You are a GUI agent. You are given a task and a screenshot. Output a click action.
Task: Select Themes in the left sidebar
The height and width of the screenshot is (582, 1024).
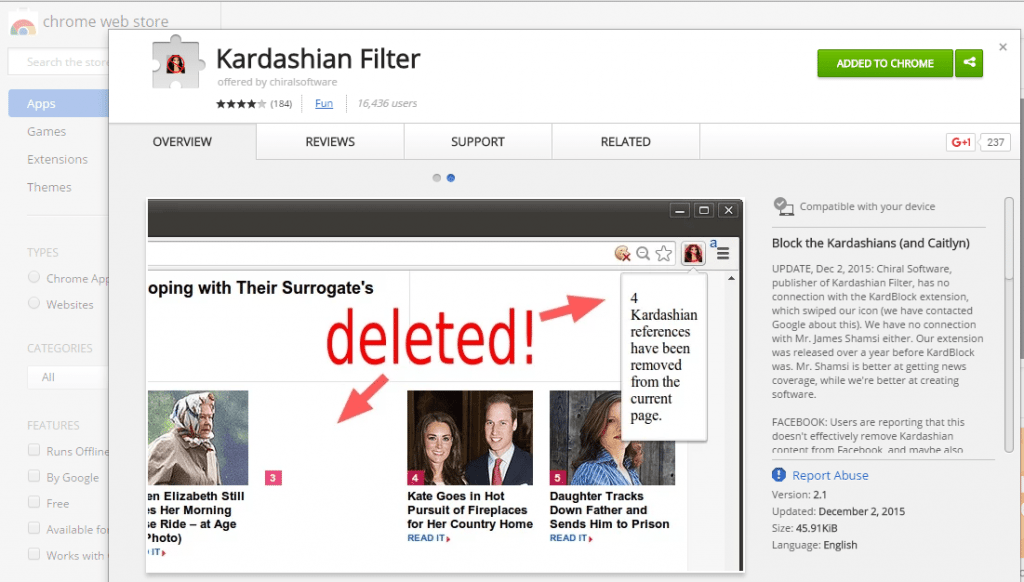coord(49,187)
